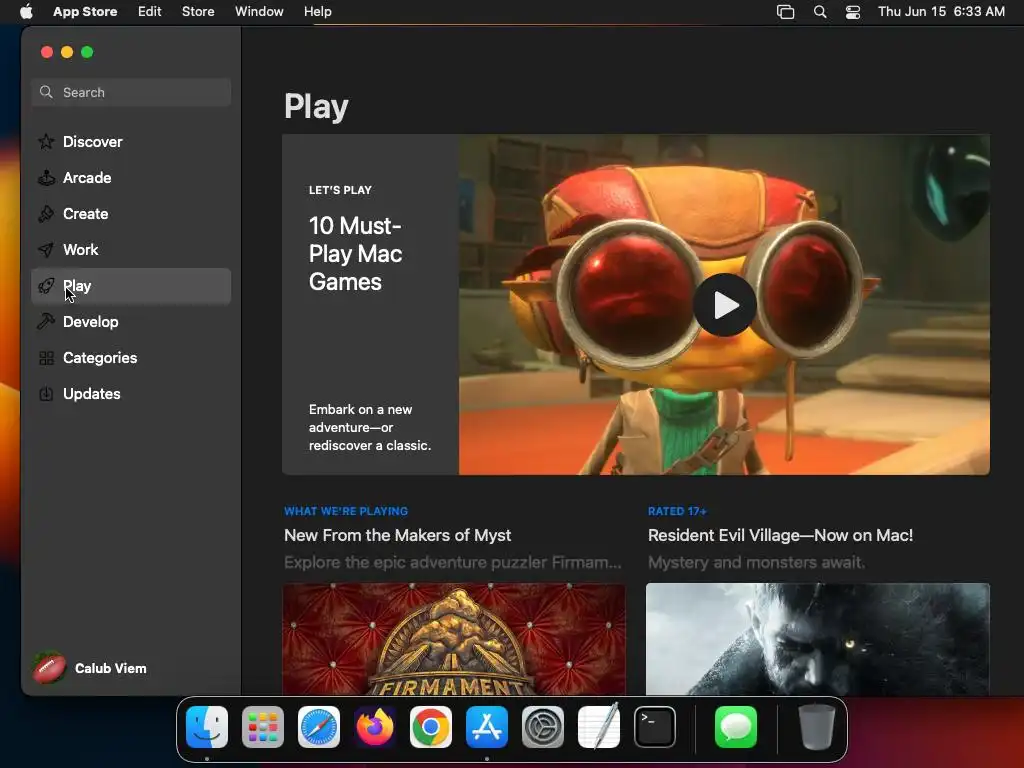Click the Updates download icon
The image size is (1024, 768).
tap(46, 394)
